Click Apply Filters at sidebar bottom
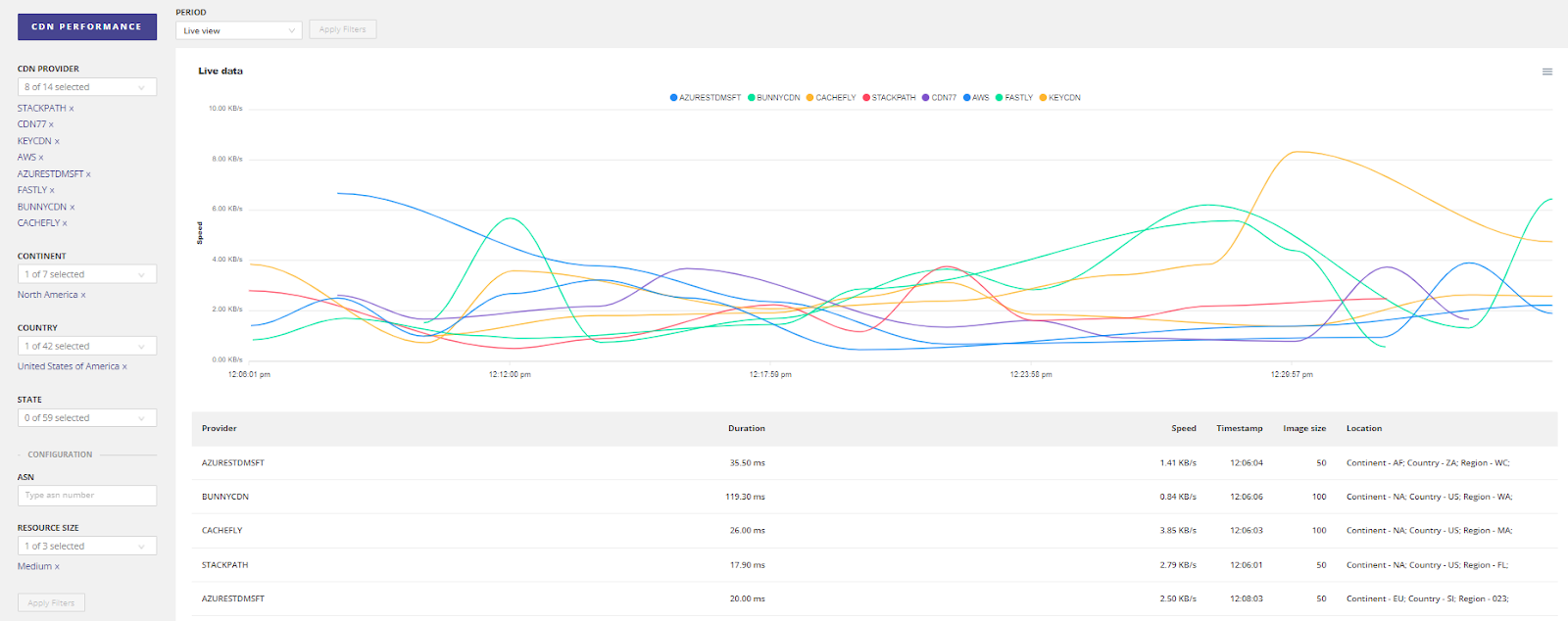Screen dimensions: 1568x621 pyautogui.click(x=51, y=602)
